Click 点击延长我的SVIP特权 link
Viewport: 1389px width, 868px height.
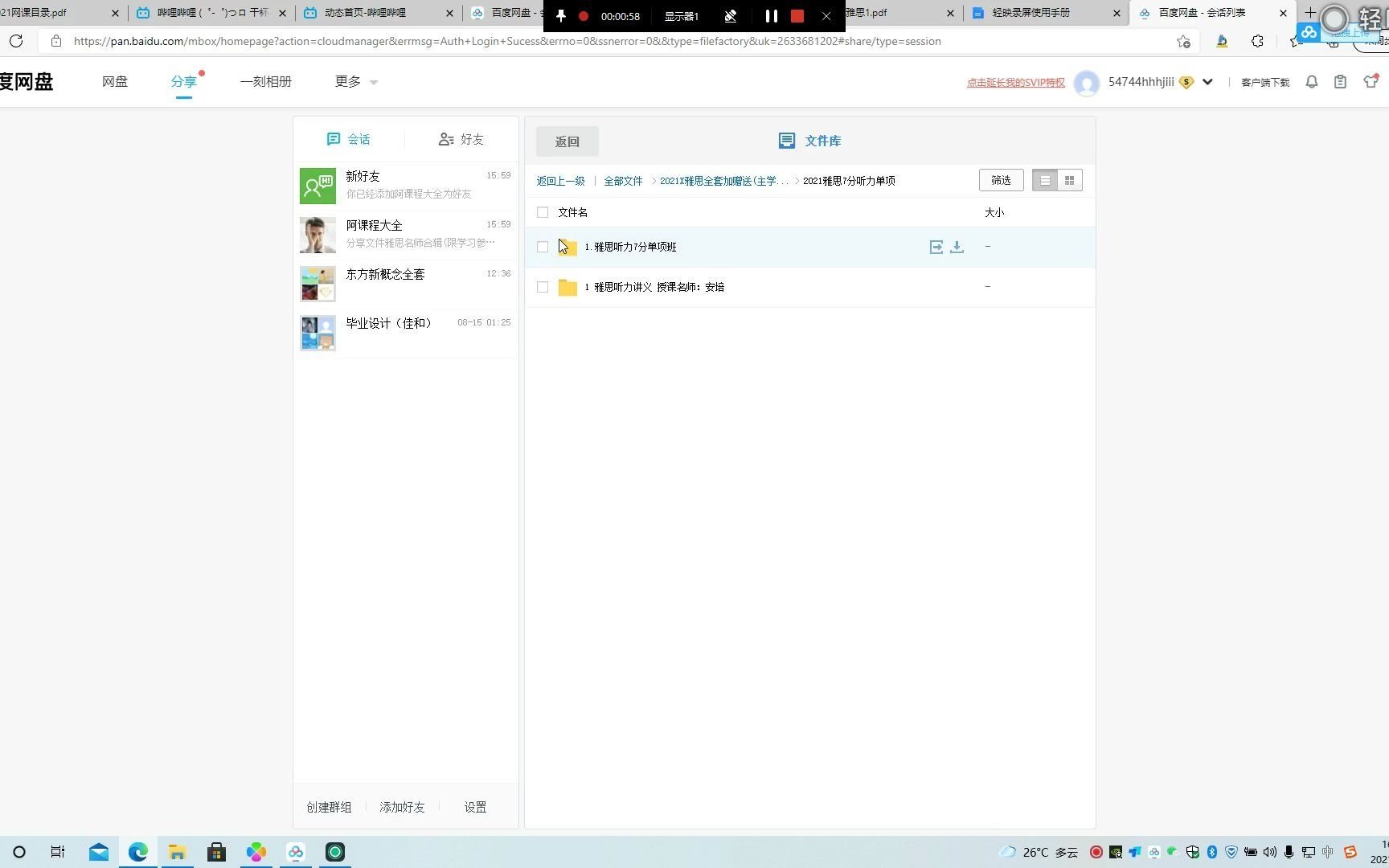click(x=1016, y=83)
